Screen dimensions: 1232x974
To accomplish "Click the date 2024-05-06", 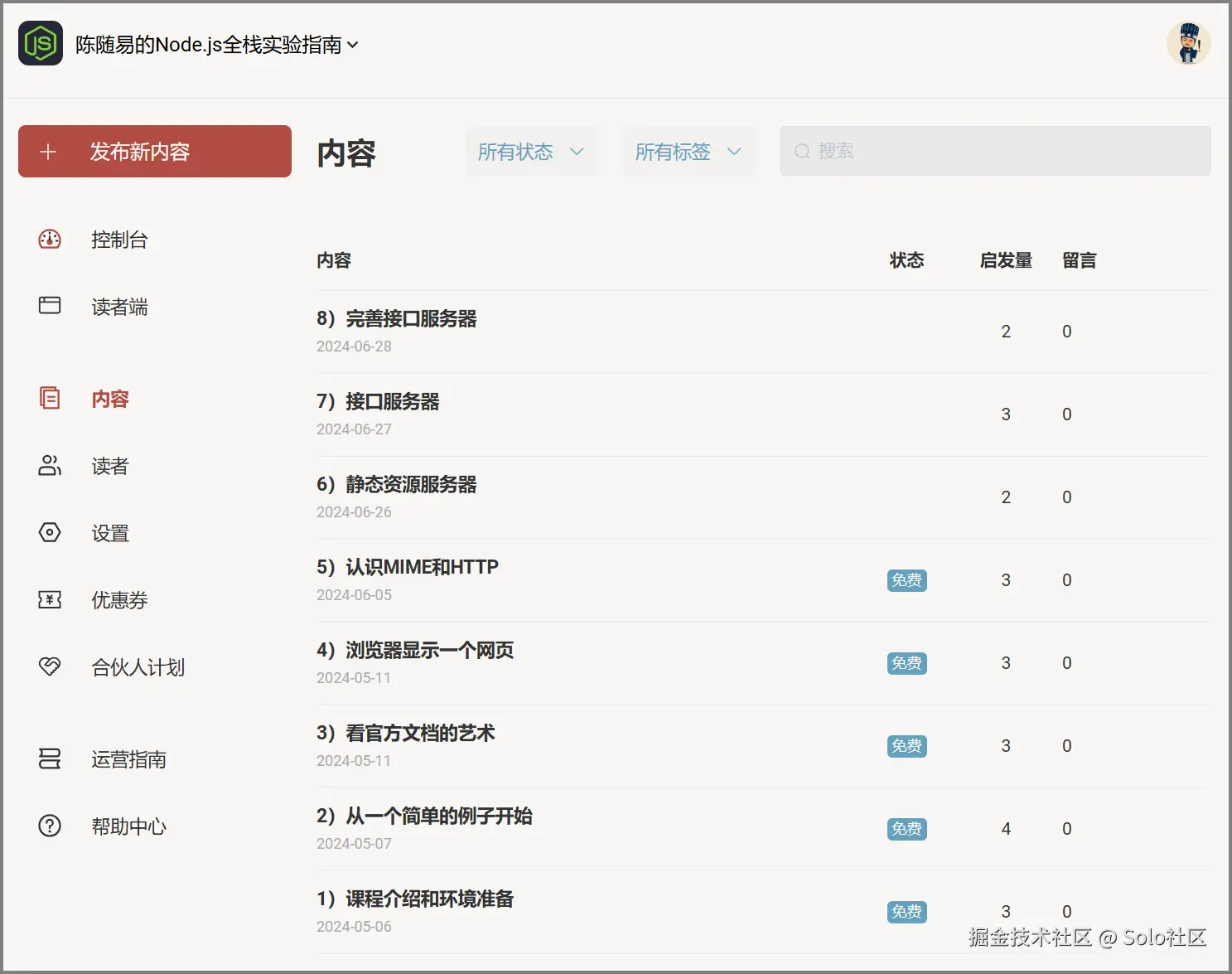I will tap(354, 927).
